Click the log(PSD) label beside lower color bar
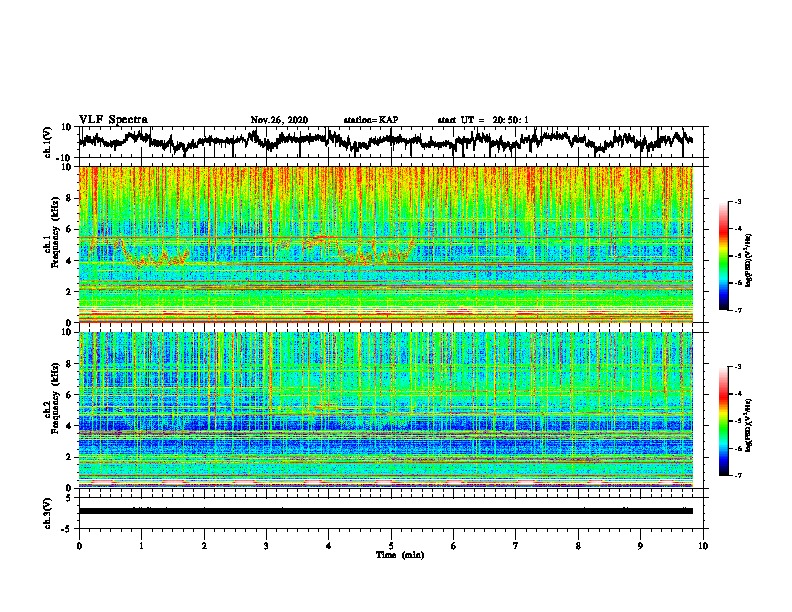The image size is (792, 612). click(749, 425)
